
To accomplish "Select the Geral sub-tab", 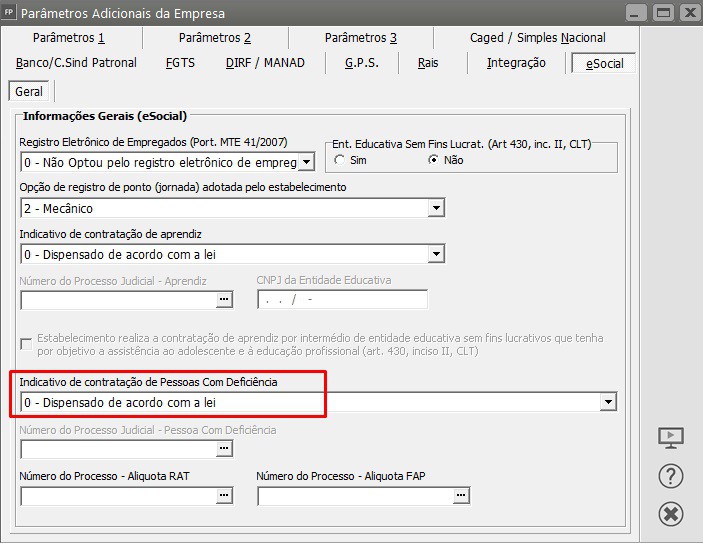I will pyautogui.click(x=29, y=91).
